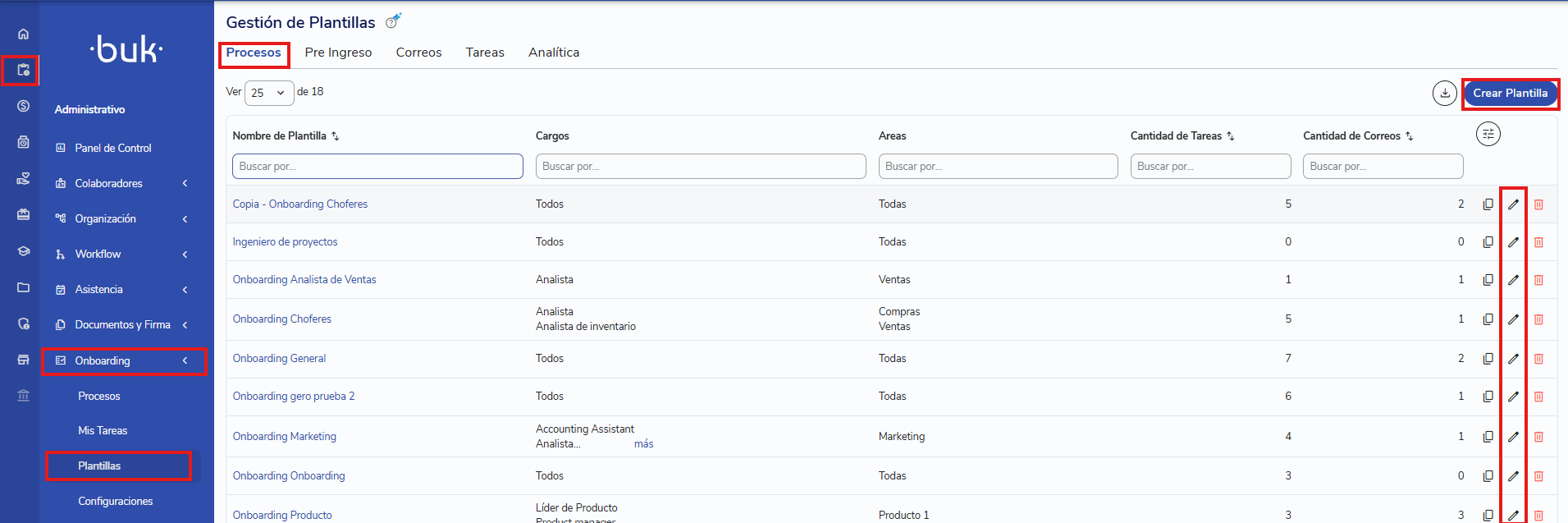Switch to the Tareas tab

(x=485, y=53)
